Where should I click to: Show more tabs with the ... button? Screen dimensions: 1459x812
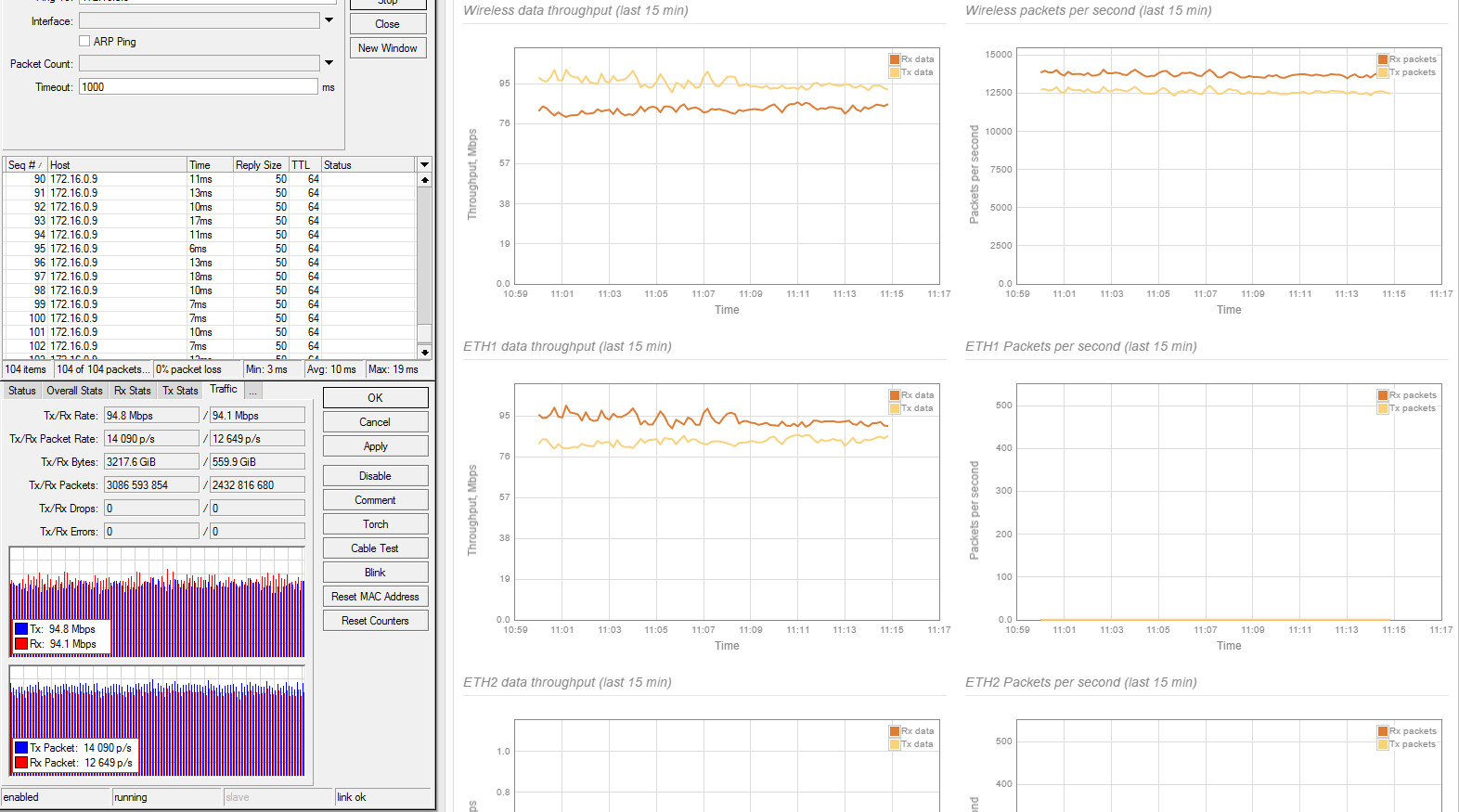pyautogui.click(x=252, y=391)
